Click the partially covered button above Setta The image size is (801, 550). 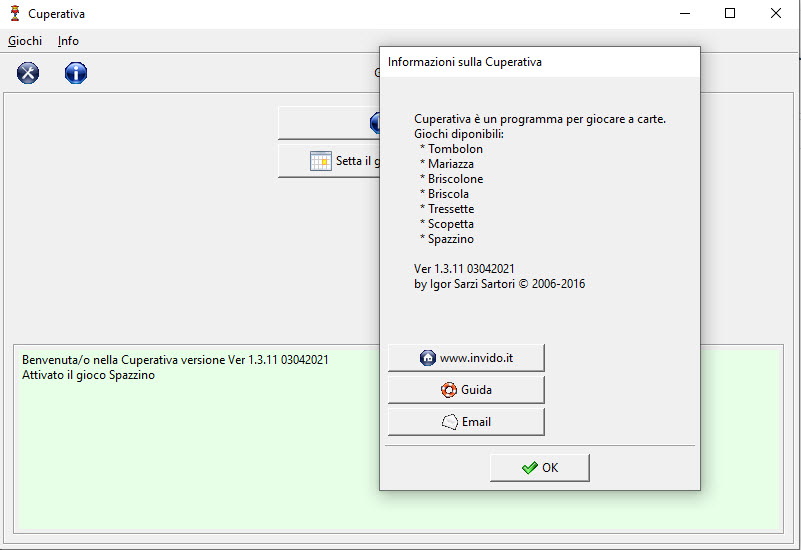pyautogui.click(x=328, y=123)
